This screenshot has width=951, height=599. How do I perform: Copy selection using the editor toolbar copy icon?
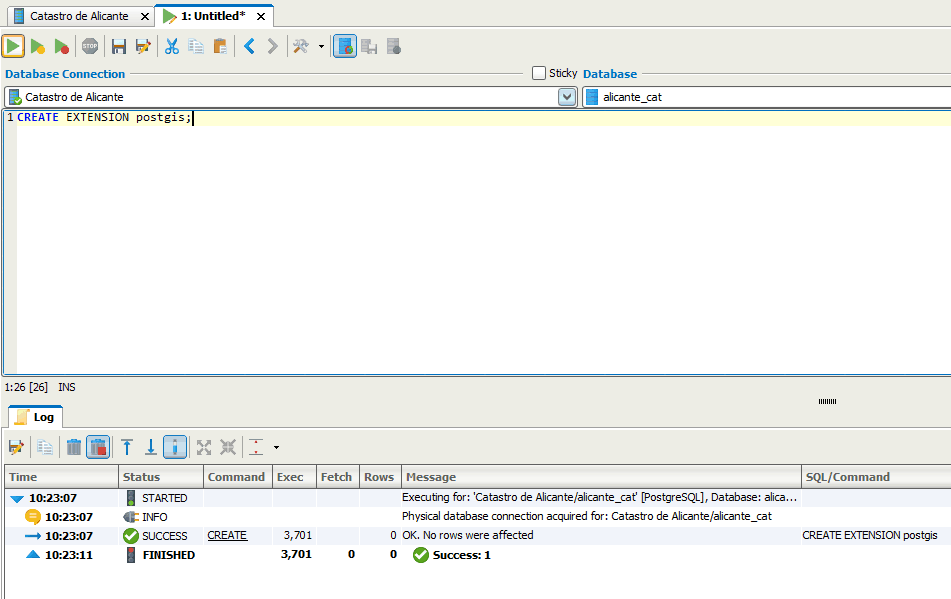[x=195, y=47]
